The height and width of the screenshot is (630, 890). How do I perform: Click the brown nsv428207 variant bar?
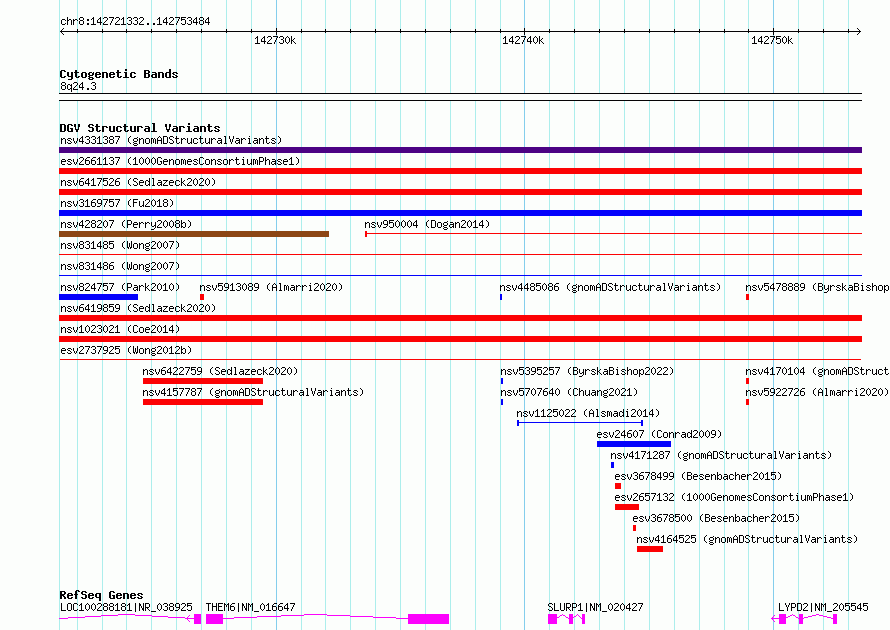click(x=194, y=234)
